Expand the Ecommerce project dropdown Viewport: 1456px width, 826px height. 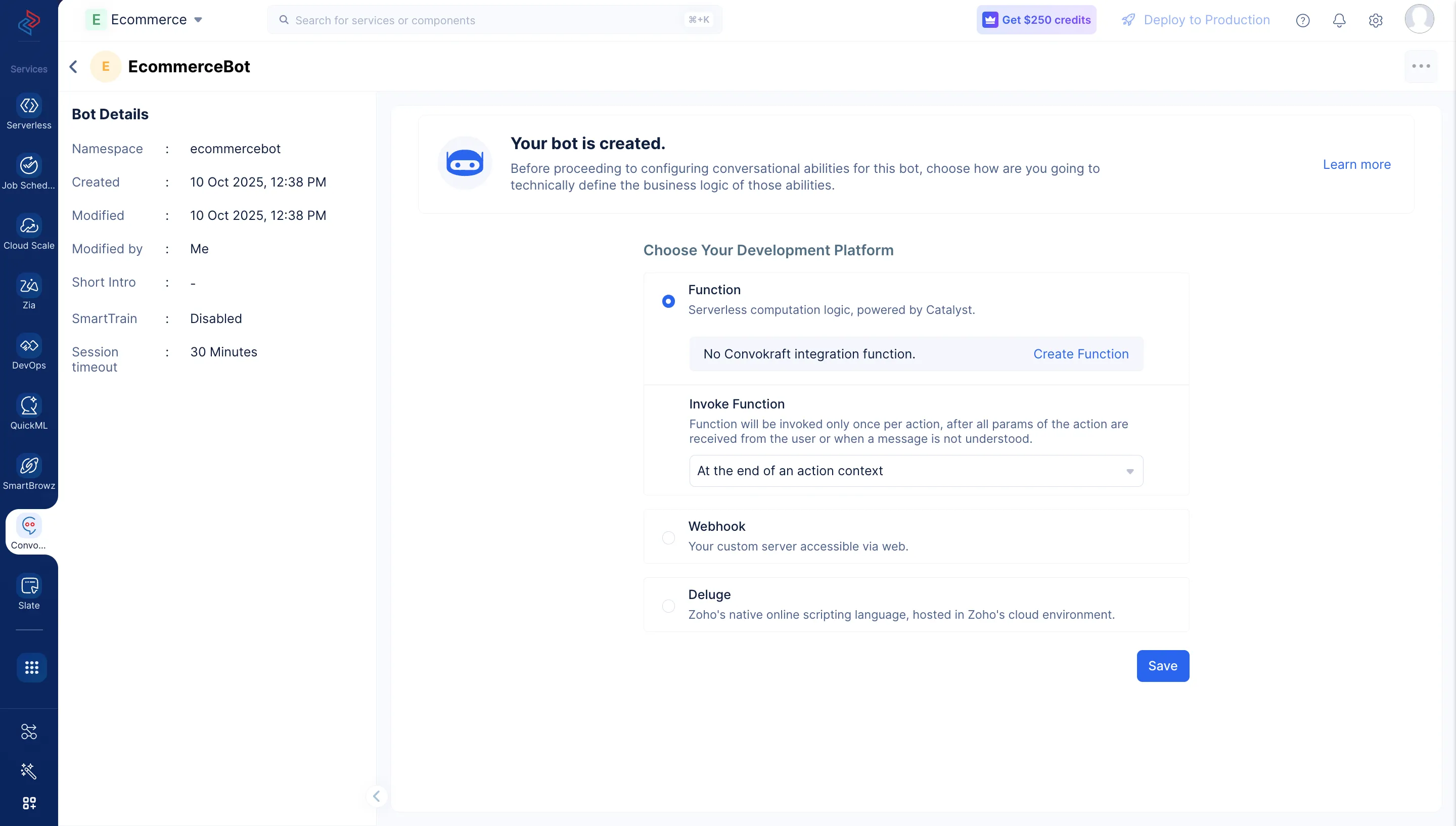198,20
